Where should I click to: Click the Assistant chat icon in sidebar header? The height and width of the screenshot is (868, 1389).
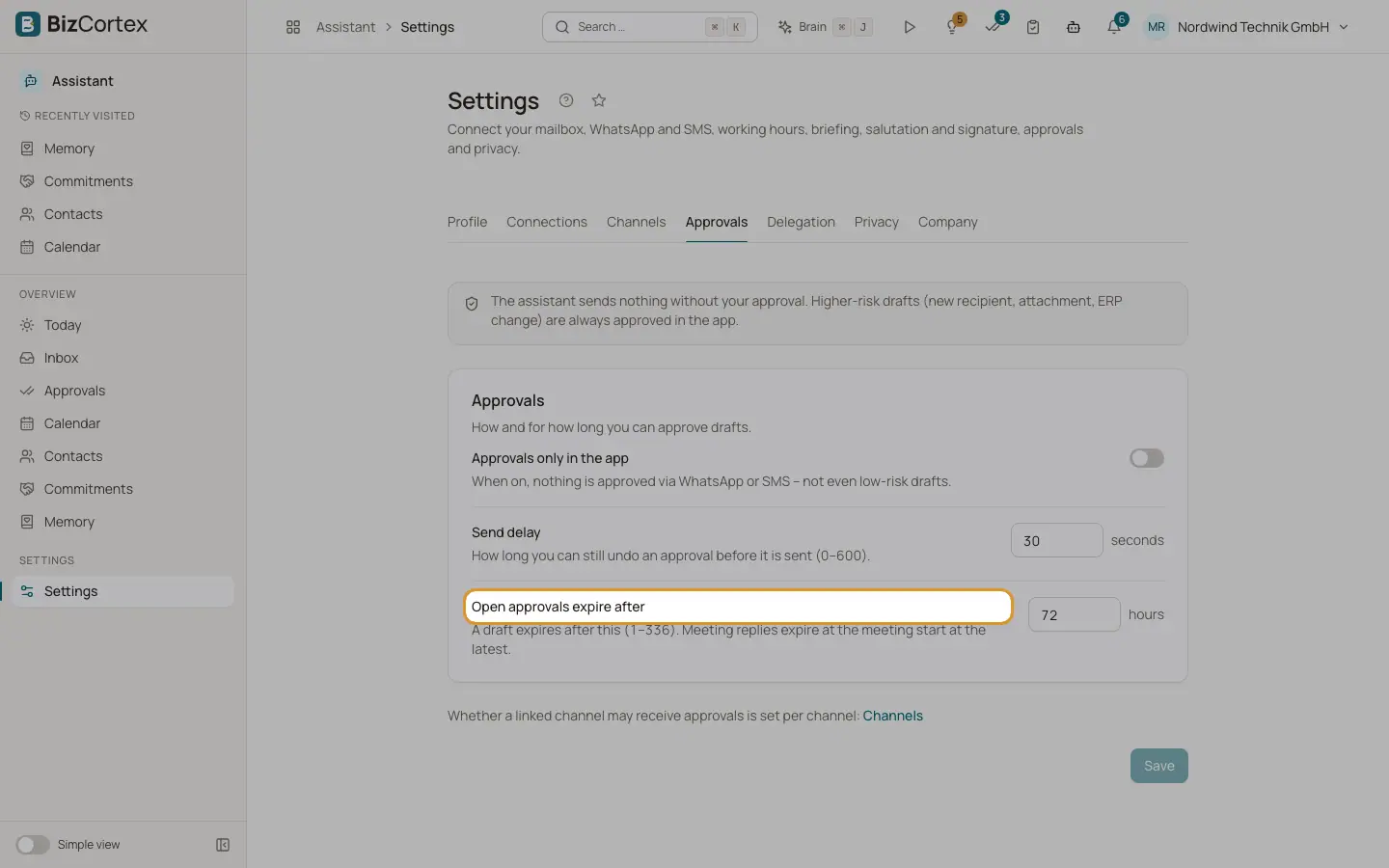(31, 81)
